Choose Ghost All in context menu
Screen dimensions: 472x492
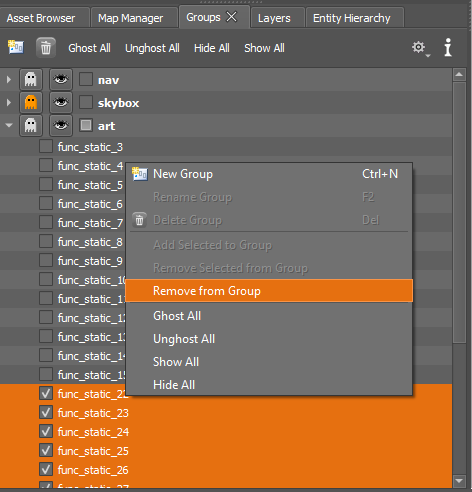pyautogui.click(x=269, y=316)
